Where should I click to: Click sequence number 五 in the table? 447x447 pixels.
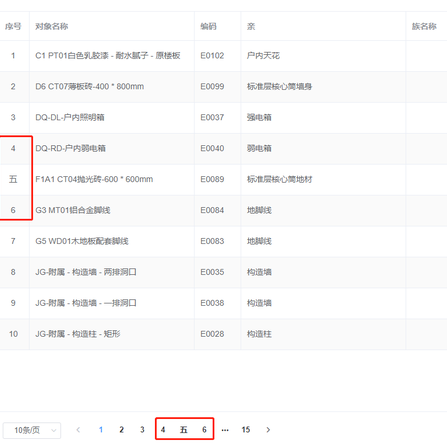[13, 179]
